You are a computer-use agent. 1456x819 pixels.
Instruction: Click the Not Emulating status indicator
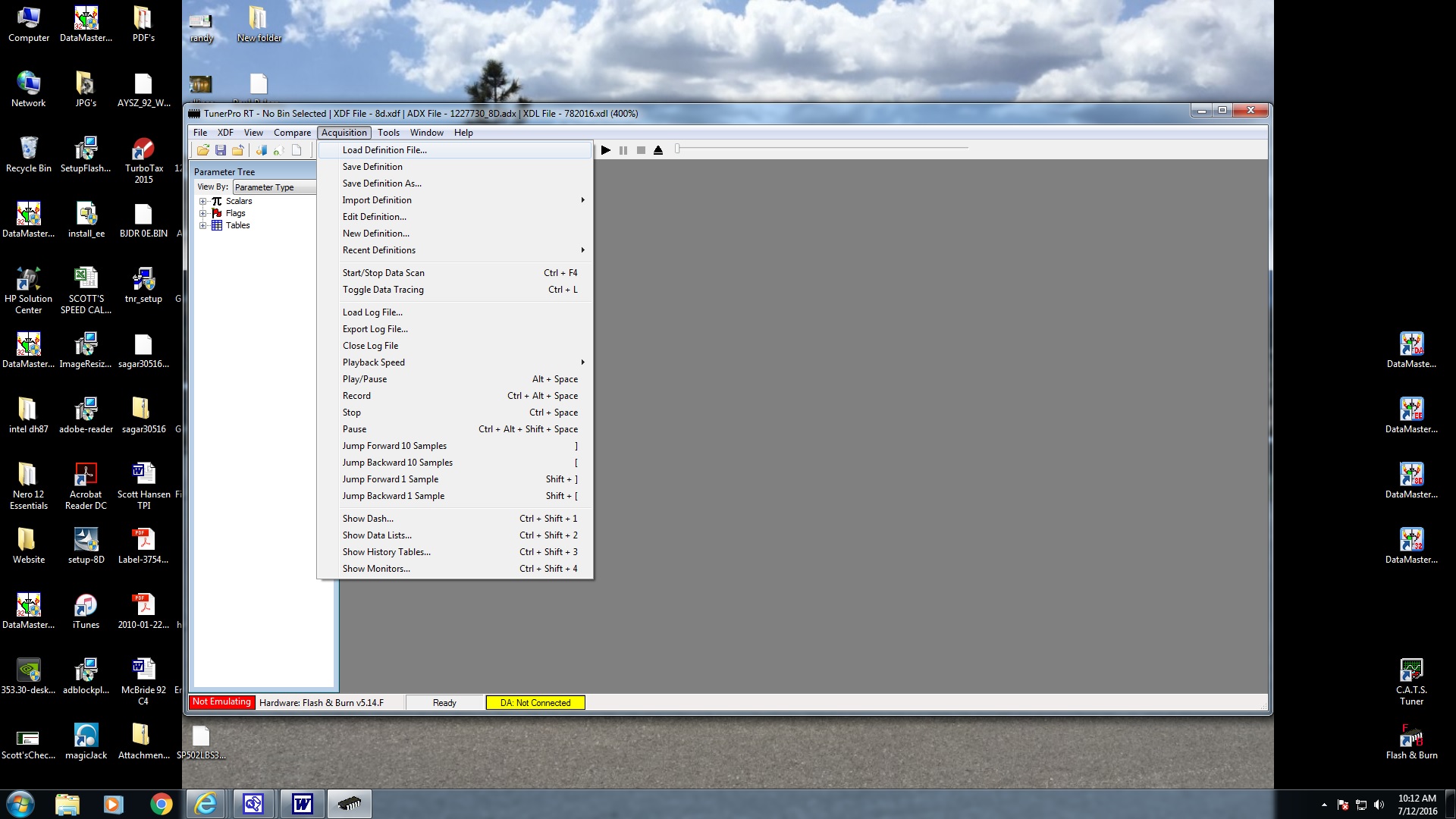click(x=221, y=702)
